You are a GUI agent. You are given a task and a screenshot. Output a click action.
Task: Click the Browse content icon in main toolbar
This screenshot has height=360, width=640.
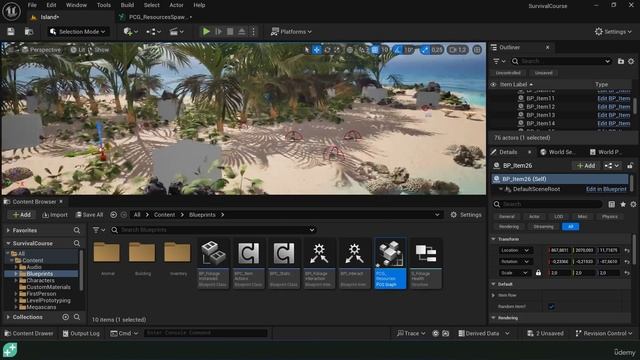(x=29, y=31)
